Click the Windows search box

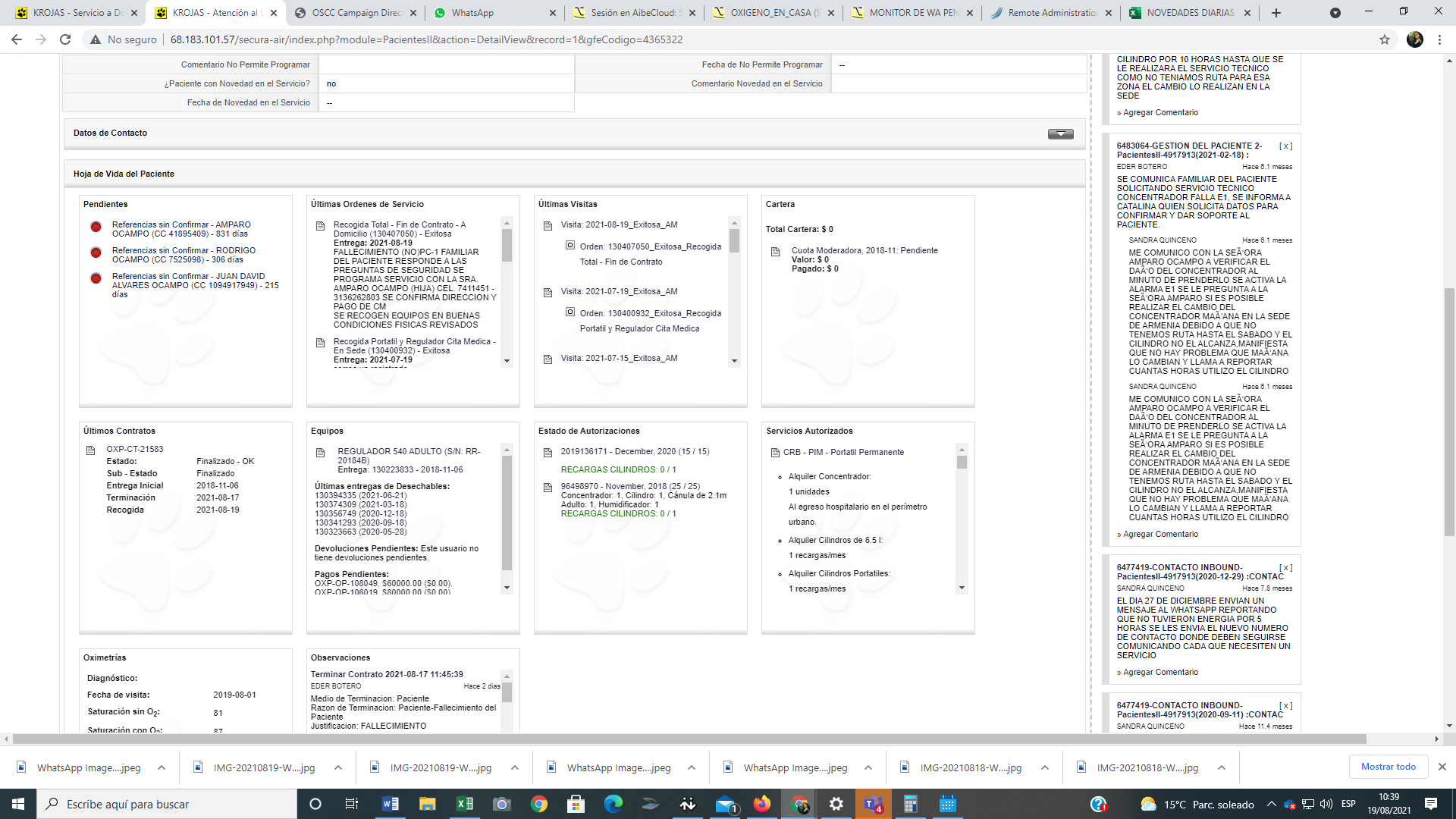tap(167, 804)
